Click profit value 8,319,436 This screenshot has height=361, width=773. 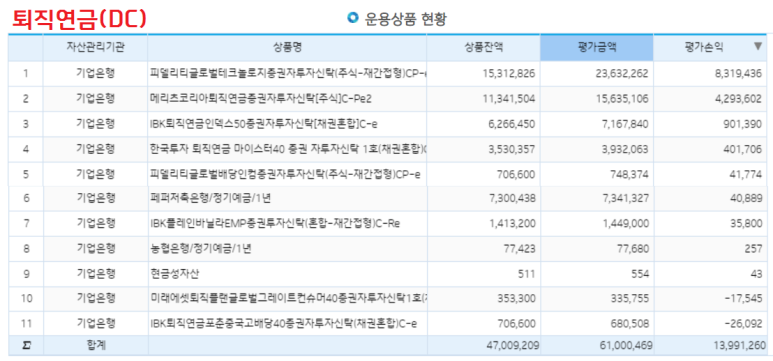[x=737, y=74]
